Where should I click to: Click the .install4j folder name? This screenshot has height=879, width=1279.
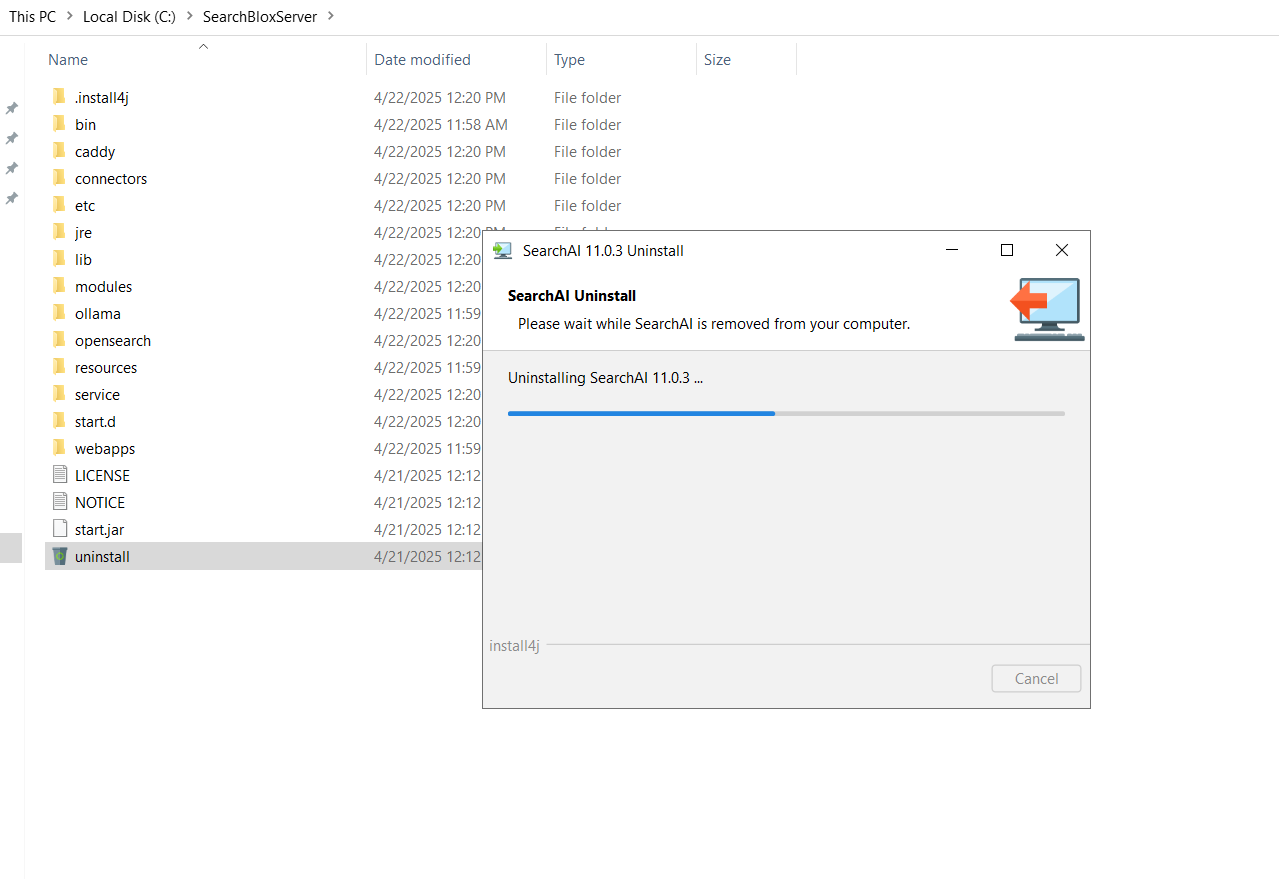pos(102,97)
